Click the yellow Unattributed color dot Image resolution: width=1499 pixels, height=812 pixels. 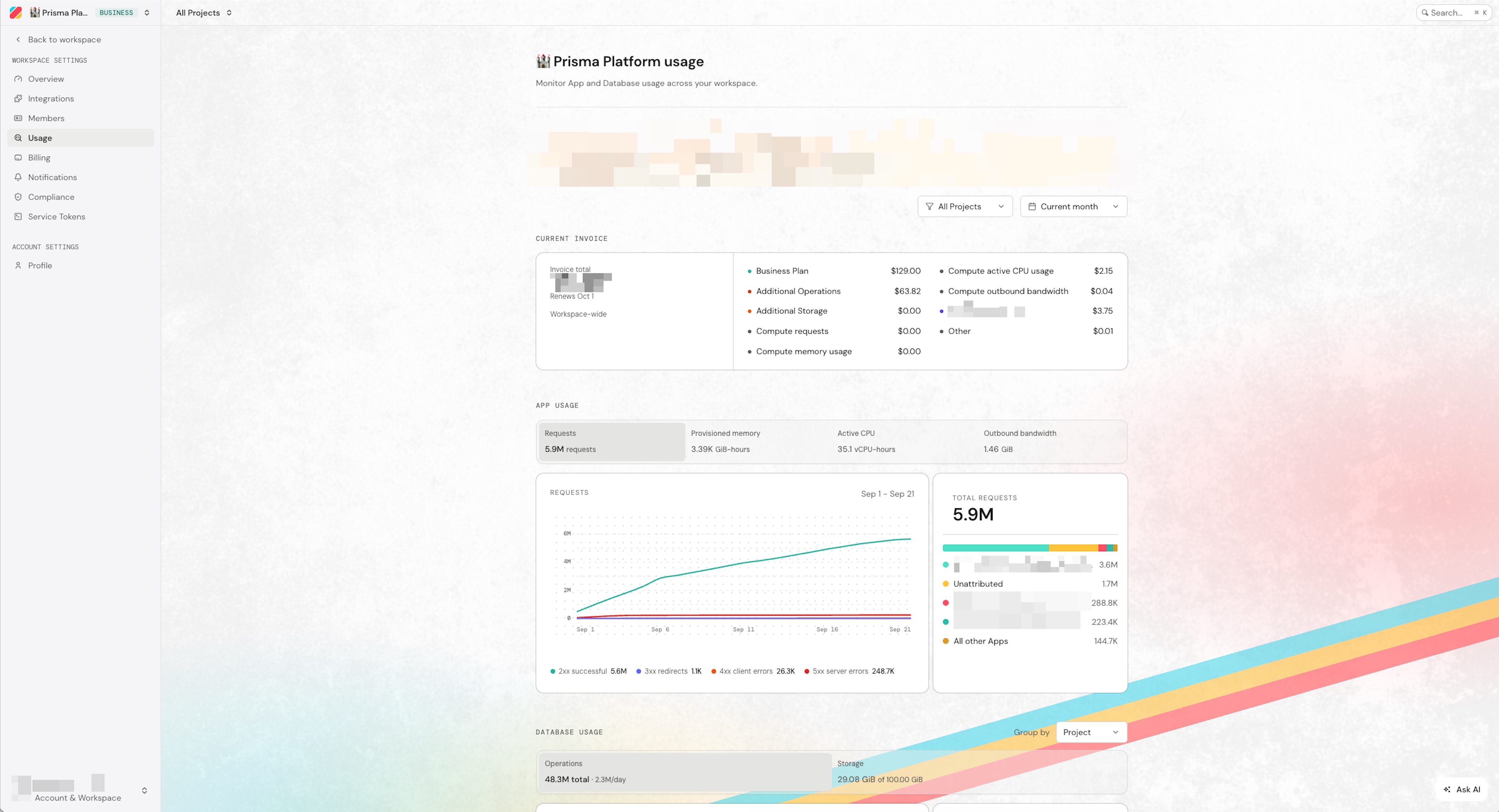click(x=946, y=584)
